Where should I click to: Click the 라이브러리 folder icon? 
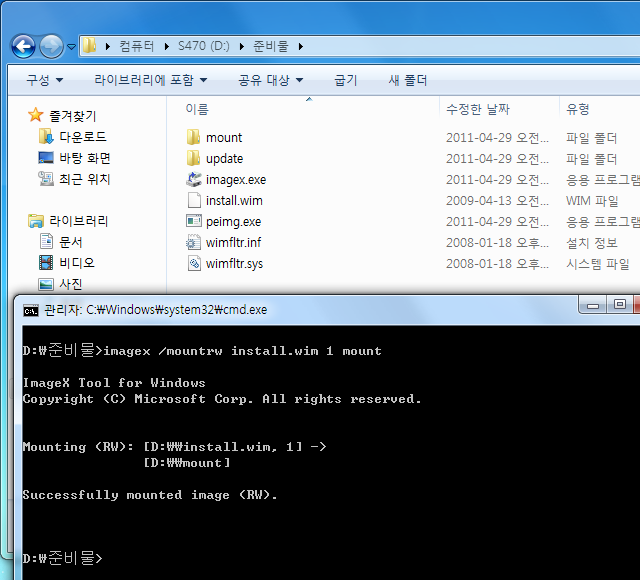(x=36, y=221)
